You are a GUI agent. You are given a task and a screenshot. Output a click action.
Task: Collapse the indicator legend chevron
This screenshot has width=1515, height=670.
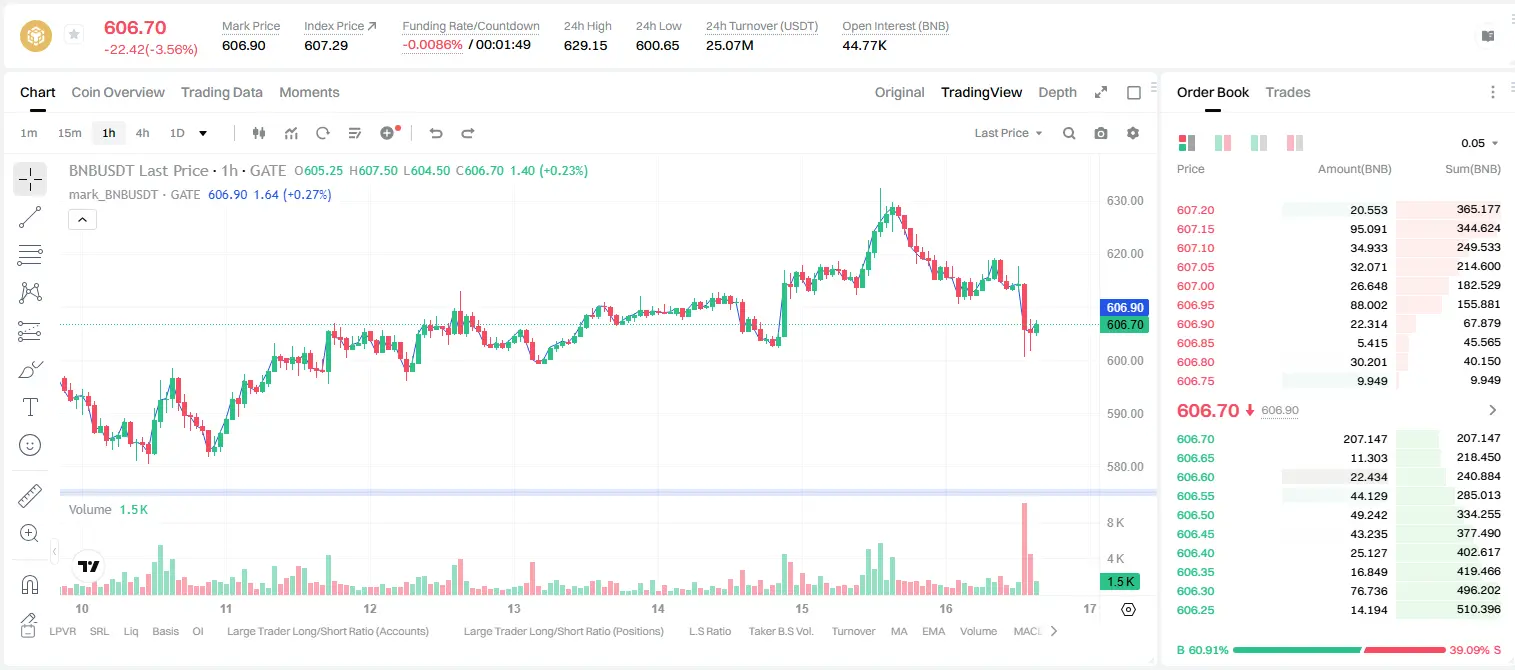click(82, 220)
